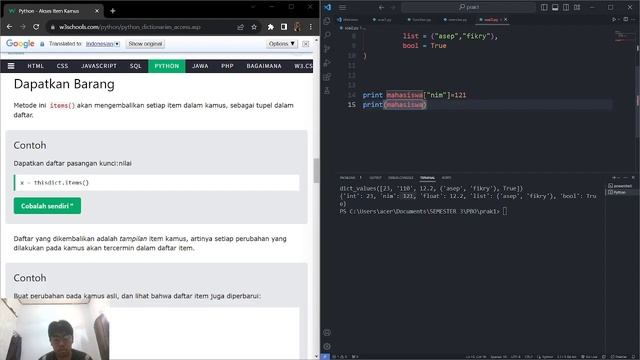Switch to the Terminal panel tab
The height and width of the screenshot is (360, 640).
[427, 178]
